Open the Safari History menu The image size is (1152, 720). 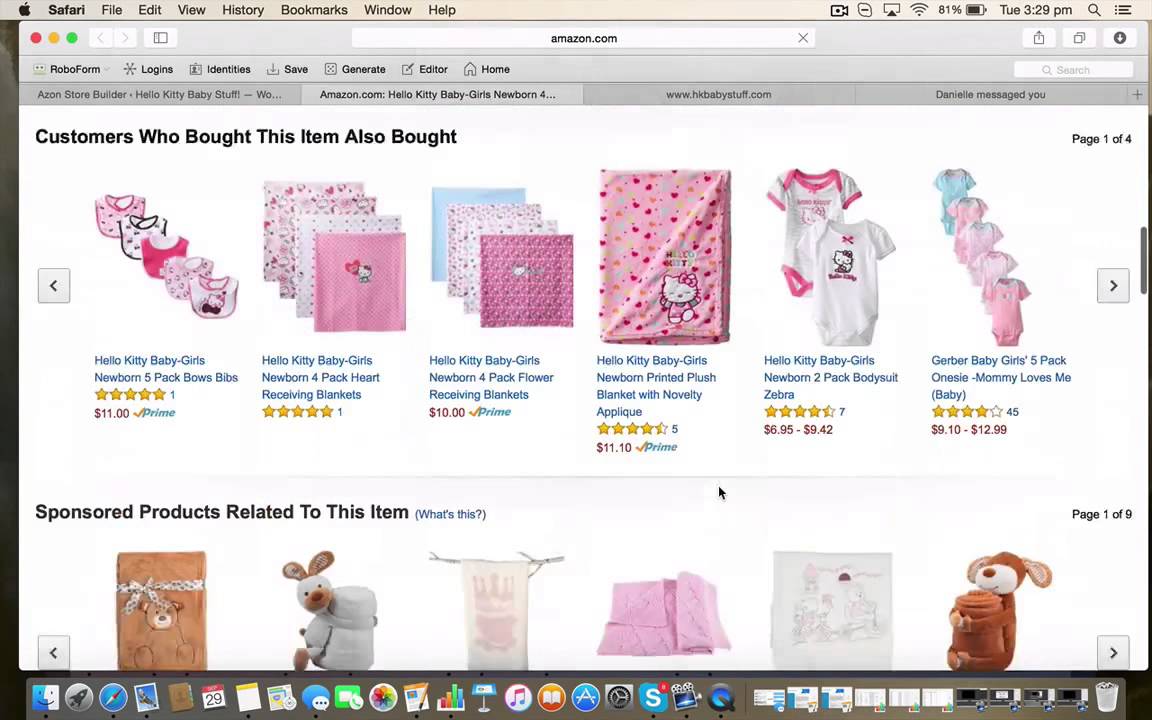point(242,10)
